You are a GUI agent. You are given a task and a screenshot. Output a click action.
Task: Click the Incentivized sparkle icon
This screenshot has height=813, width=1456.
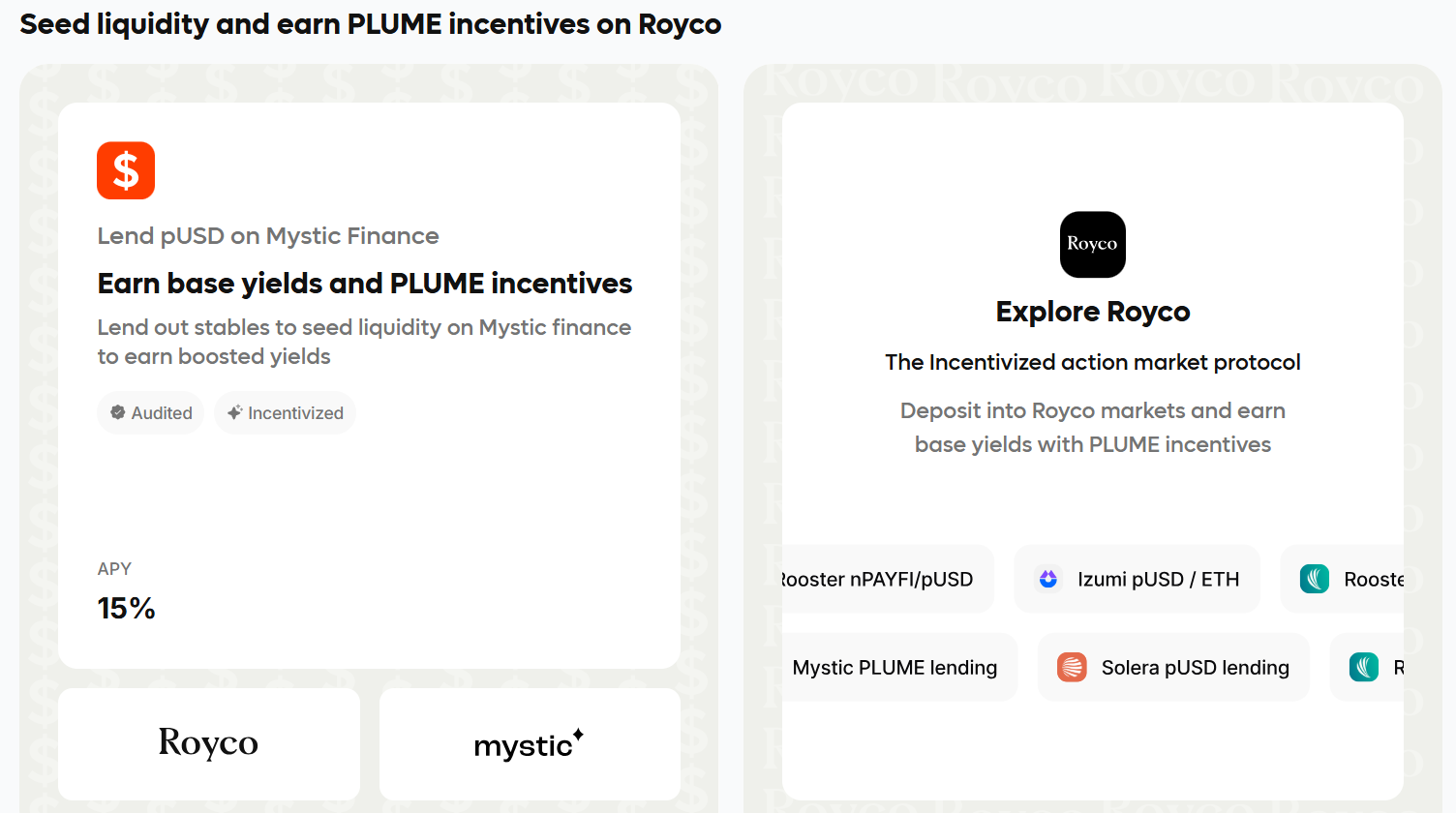pyautogui.click(x=234, y=412)
